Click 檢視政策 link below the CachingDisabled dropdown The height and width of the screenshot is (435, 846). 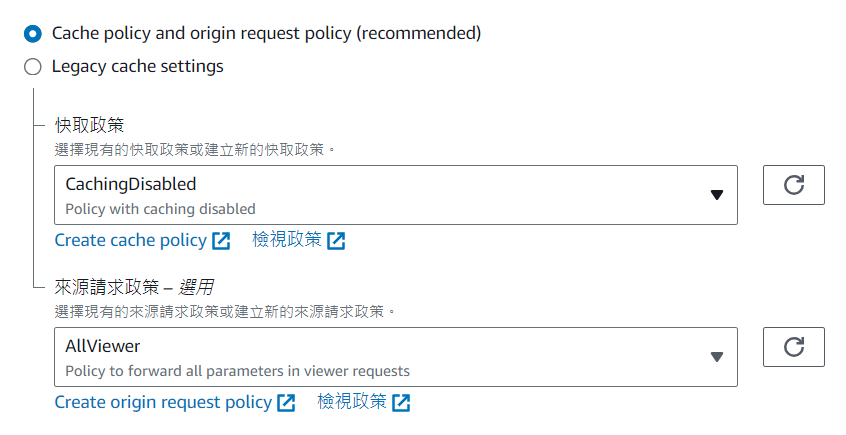click(286, 240)
